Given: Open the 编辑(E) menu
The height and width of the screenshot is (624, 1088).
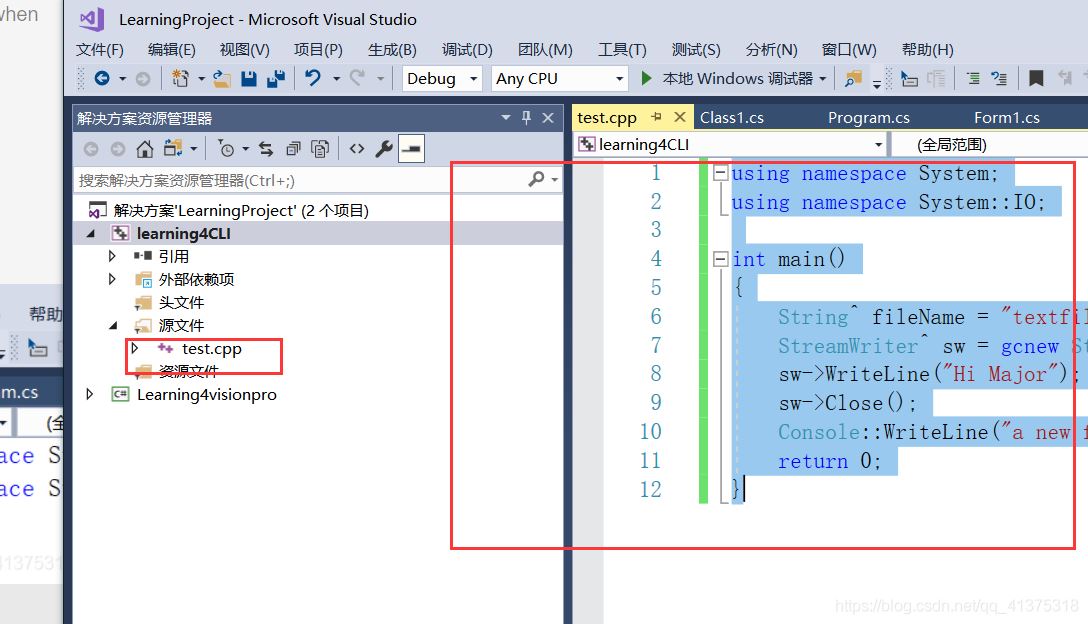Looking at the screenshot, I should (171, 50).
